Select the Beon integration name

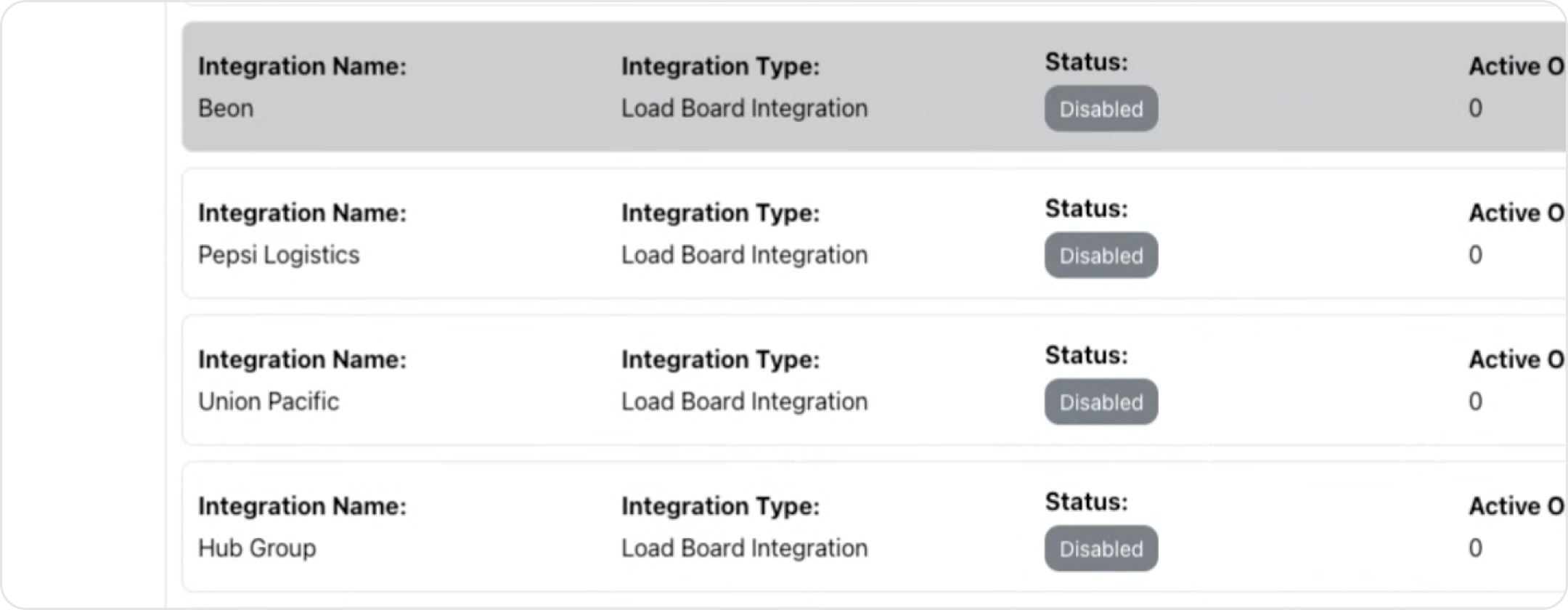click(x=226, y=109)
